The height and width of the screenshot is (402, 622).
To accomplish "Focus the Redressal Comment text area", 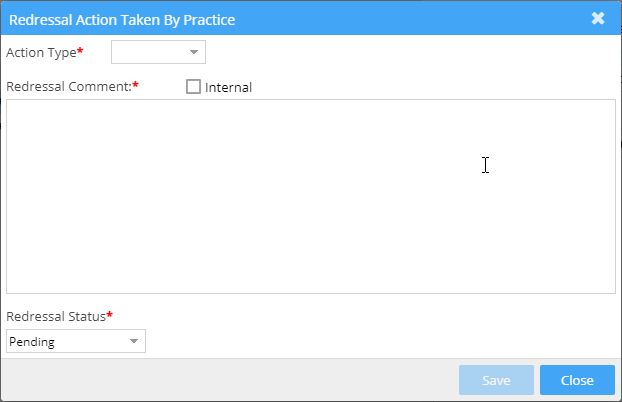I will click(x=310, y=196).
